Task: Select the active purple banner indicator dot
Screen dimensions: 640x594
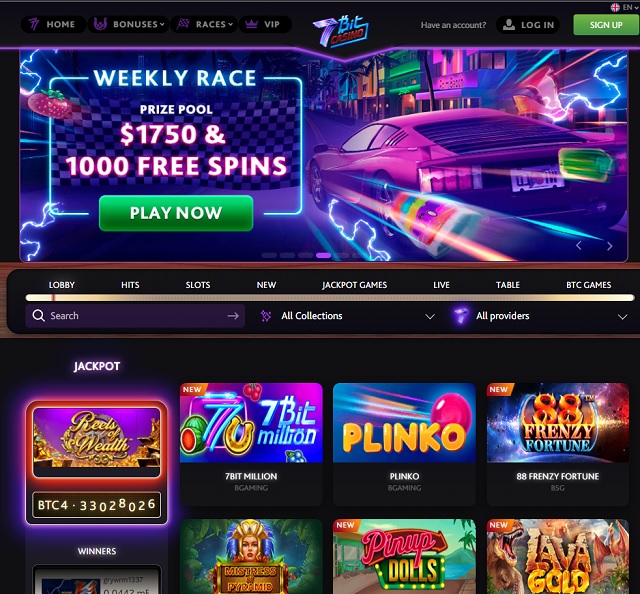Action: point(323,255)
